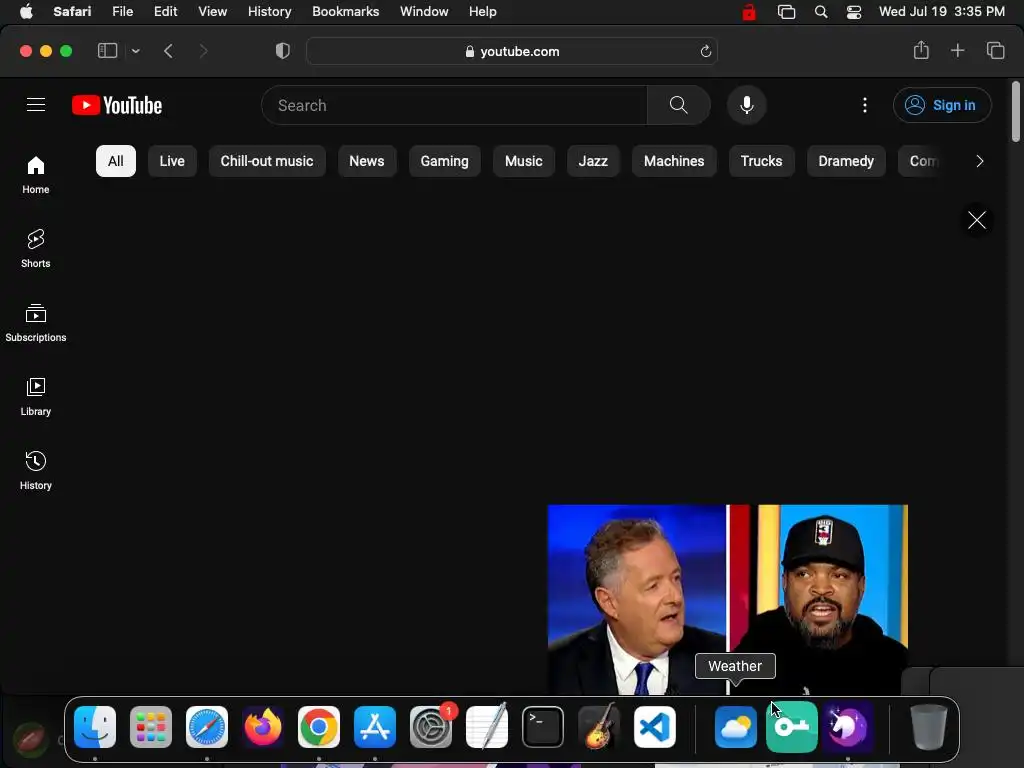
Task: Select the Live filter chip
Action: point(172,161)
